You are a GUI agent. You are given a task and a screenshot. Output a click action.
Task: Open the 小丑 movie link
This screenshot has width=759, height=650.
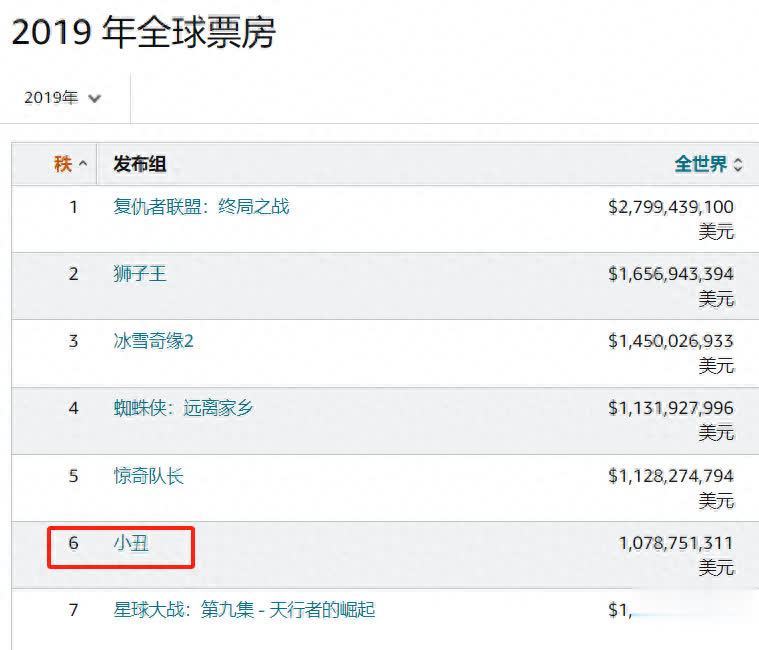point(131,543)
